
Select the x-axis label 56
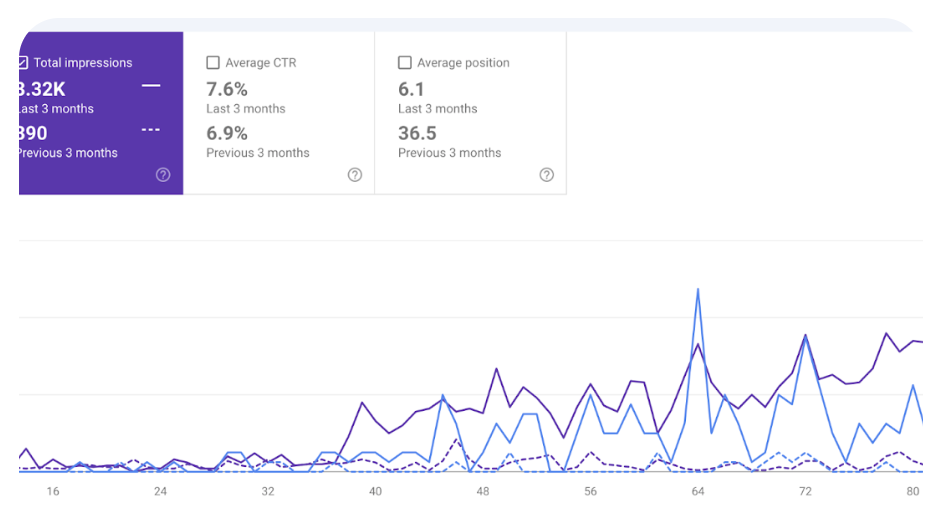591,491
